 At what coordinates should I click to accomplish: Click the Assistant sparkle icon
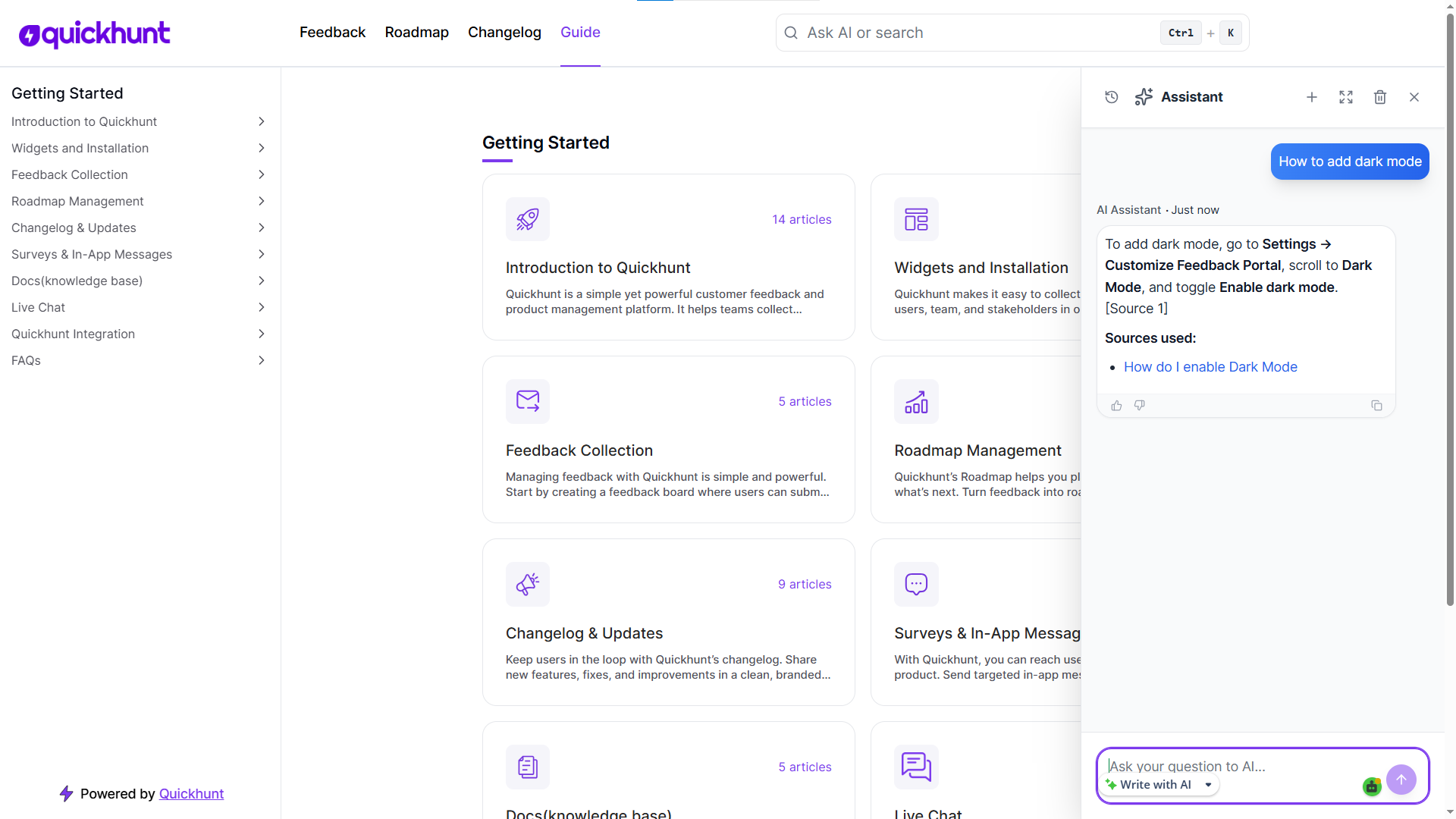(1144, 97)
